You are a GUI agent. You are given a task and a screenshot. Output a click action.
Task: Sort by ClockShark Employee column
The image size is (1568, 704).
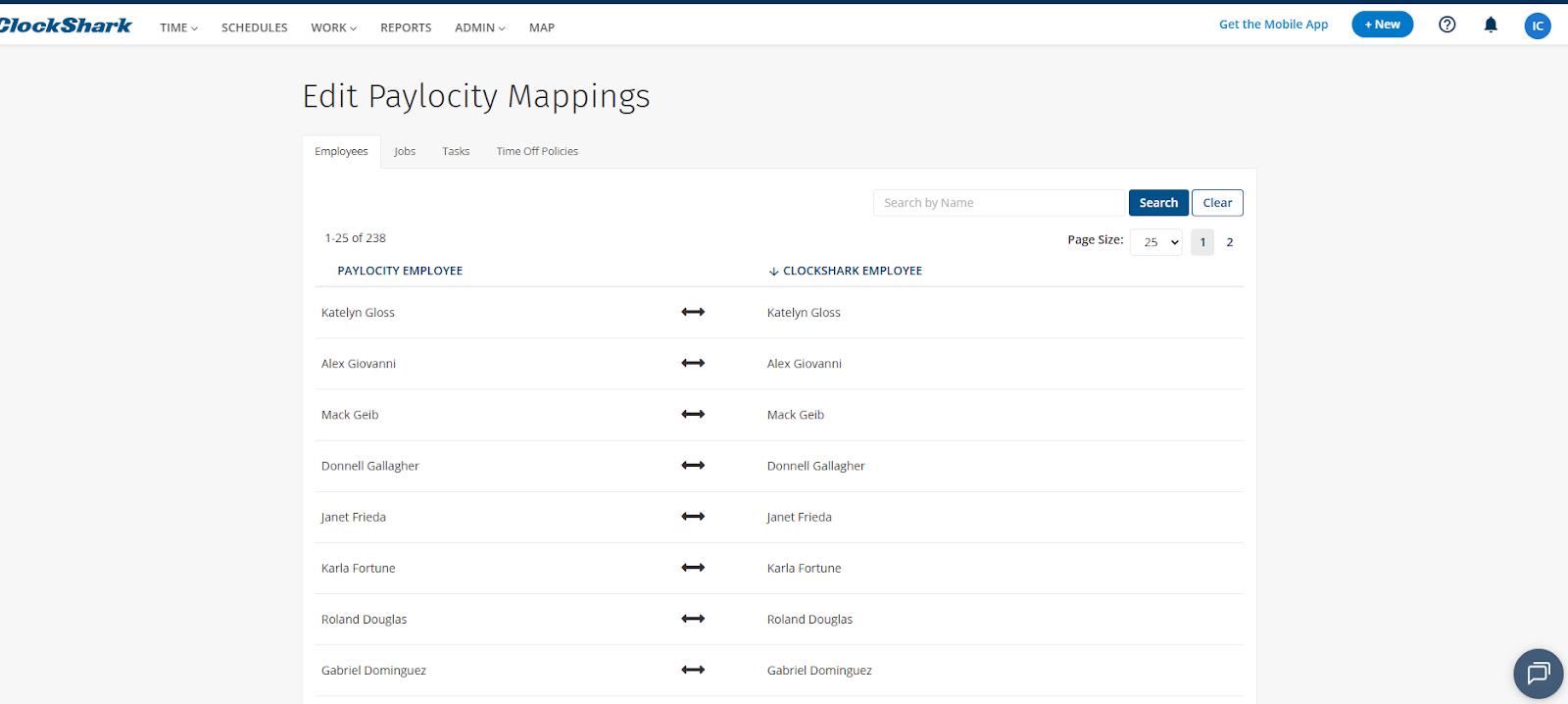coord(851,271)
